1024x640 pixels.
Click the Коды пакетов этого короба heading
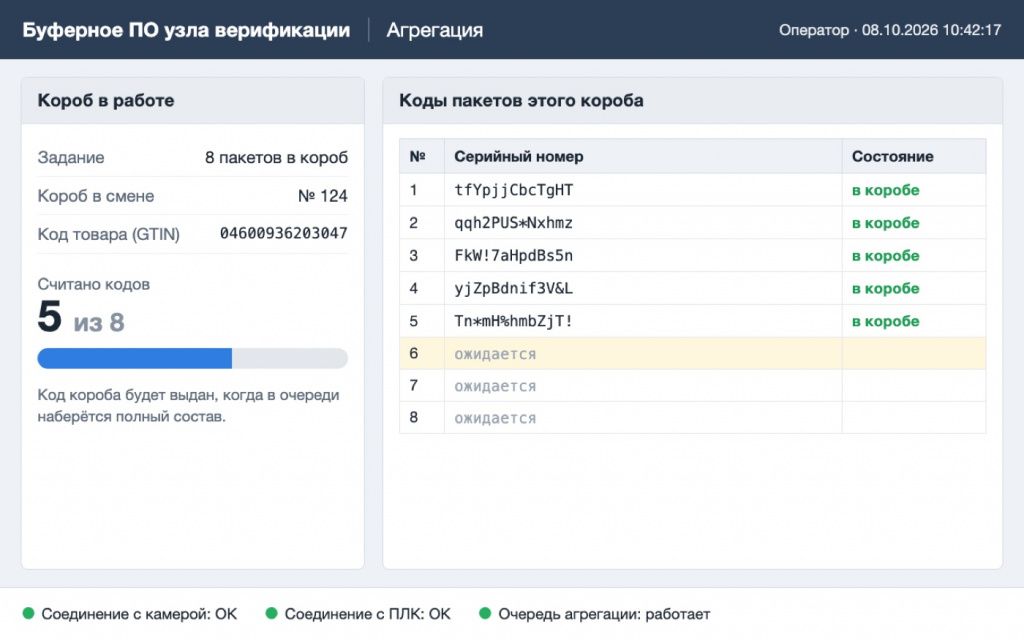click(521, 101)
